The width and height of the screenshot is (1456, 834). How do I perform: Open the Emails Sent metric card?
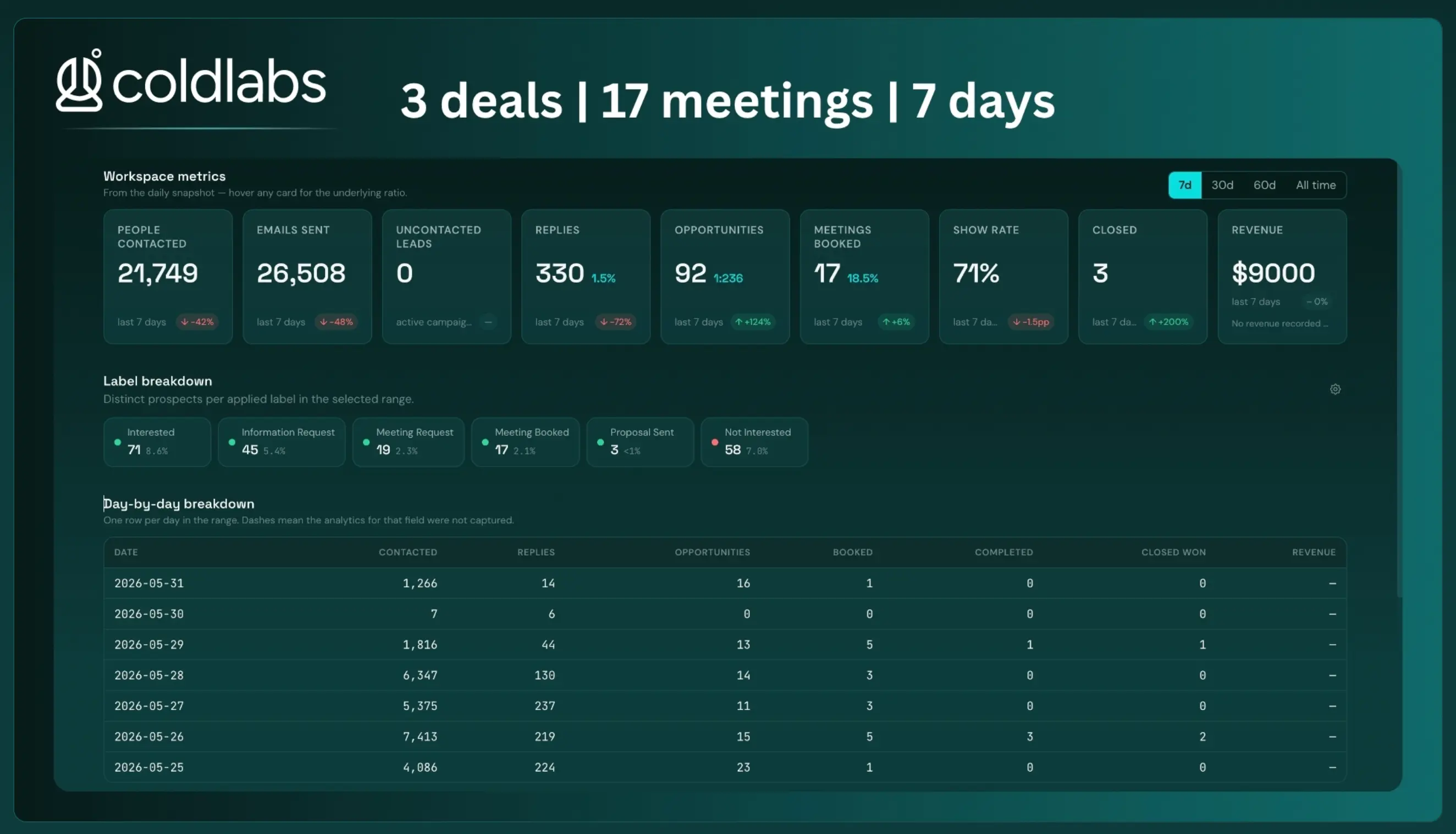pos(307,276)
